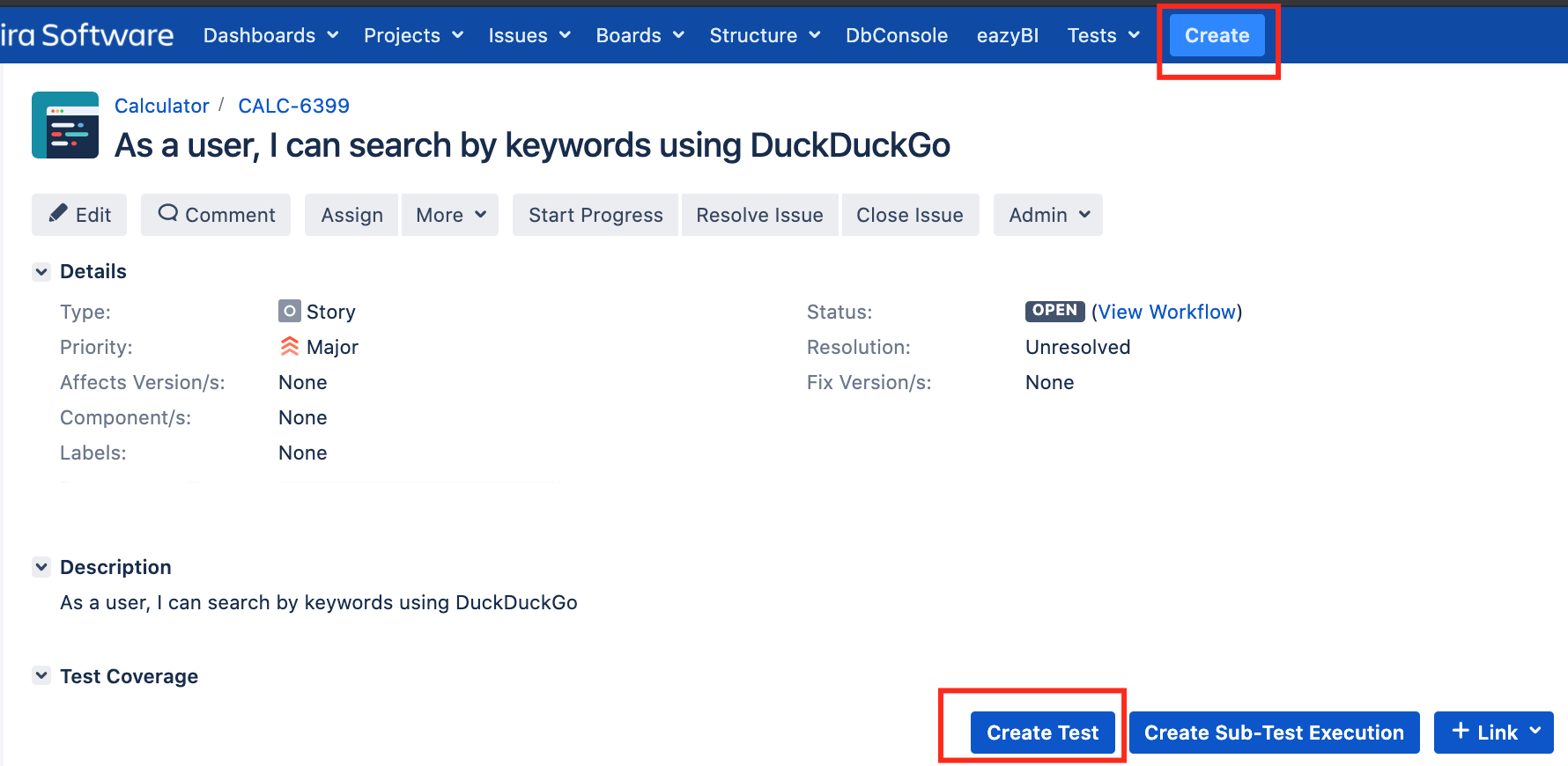This screenshot has width=1568, height=766.
Task: Open the Projects menu
Action: coord(413,35)
